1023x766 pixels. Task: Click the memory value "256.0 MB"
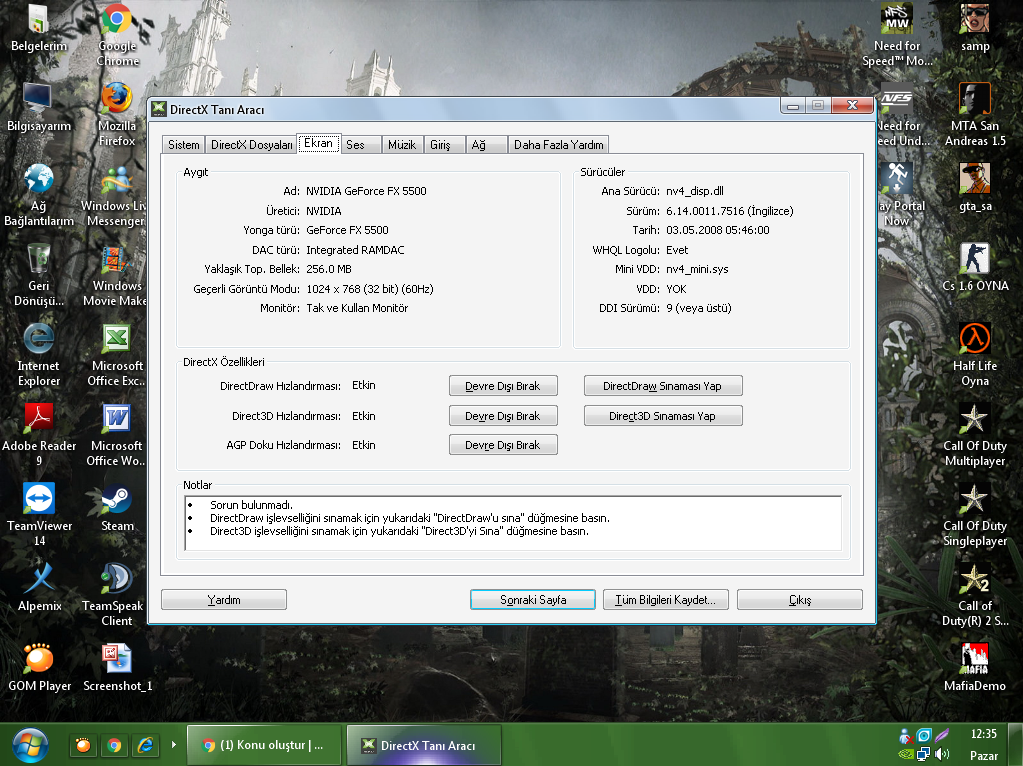point(329,269)
